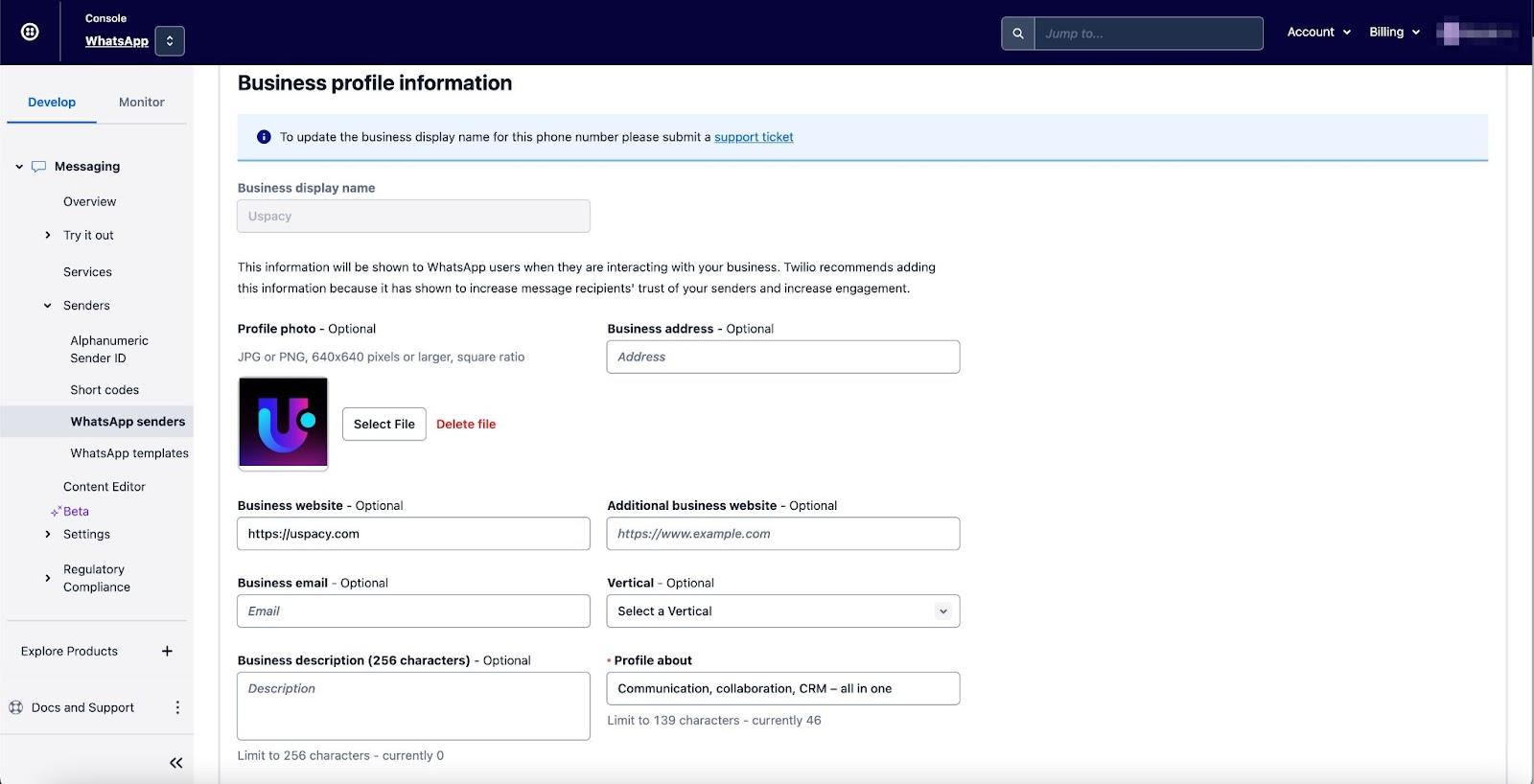The height and width of the screenshot is (784, 1534).
Task: Switch to the Monitor tab
Action: (141, 103)
